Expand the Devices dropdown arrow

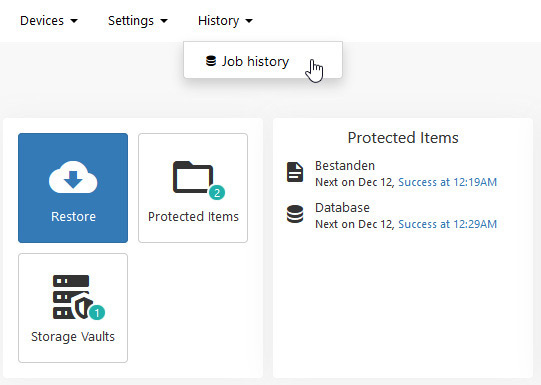click(x=74, y=21)
